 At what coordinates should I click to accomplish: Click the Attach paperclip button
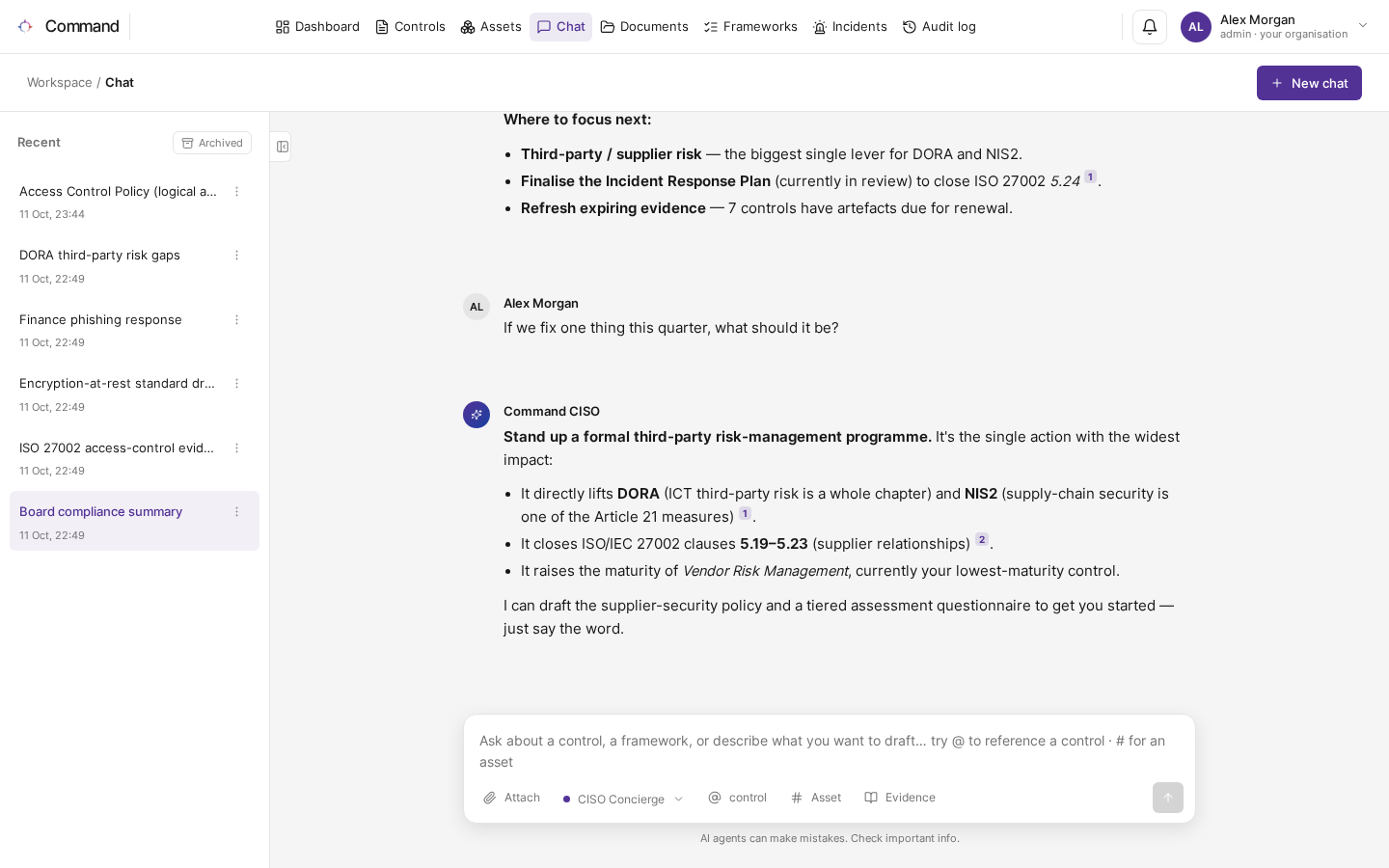(x=512, y=798)
